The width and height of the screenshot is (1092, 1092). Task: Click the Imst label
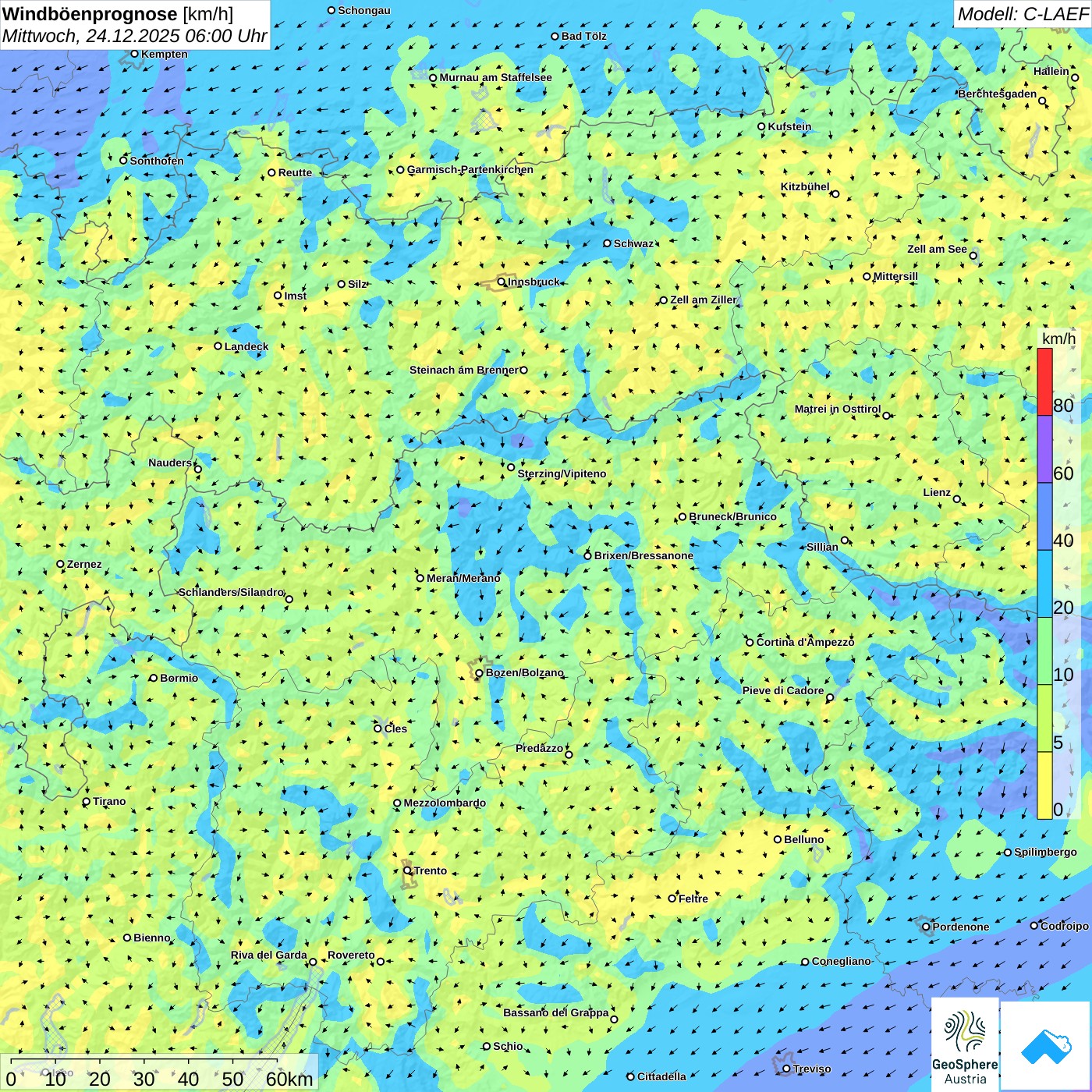pos(296,296)
